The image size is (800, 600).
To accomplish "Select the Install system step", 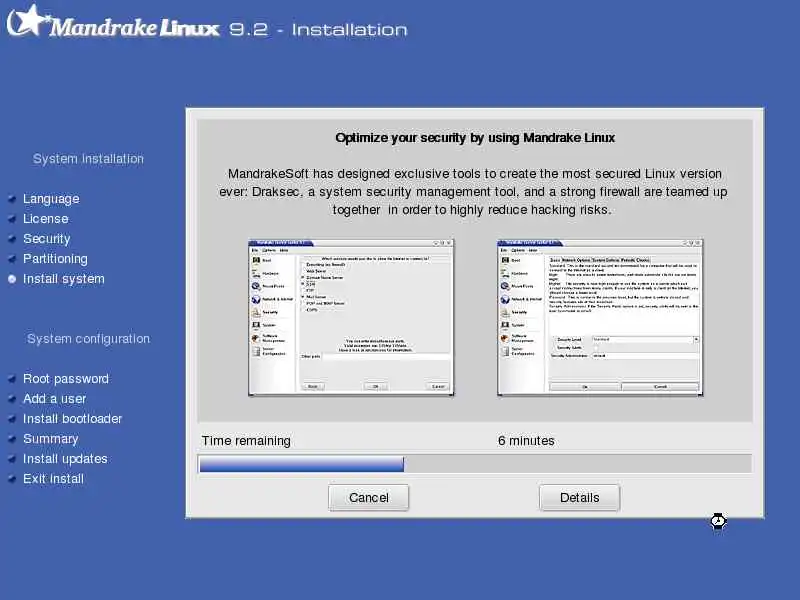I will coord(64,279).
